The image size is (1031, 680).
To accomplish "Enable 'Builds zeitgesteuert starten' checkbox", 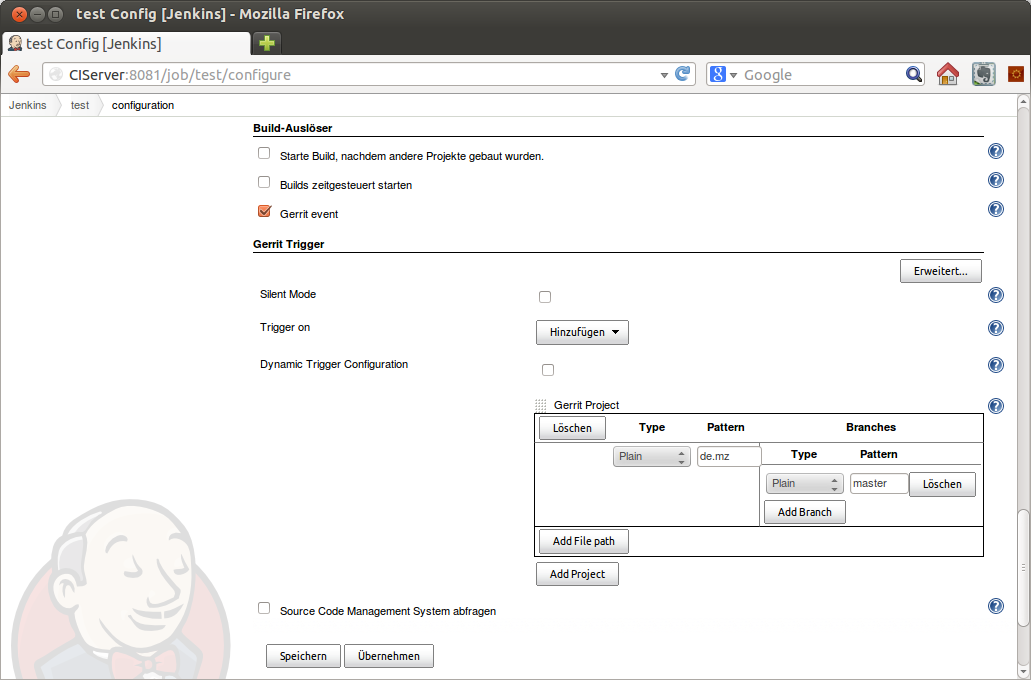I will click(264, 182).
